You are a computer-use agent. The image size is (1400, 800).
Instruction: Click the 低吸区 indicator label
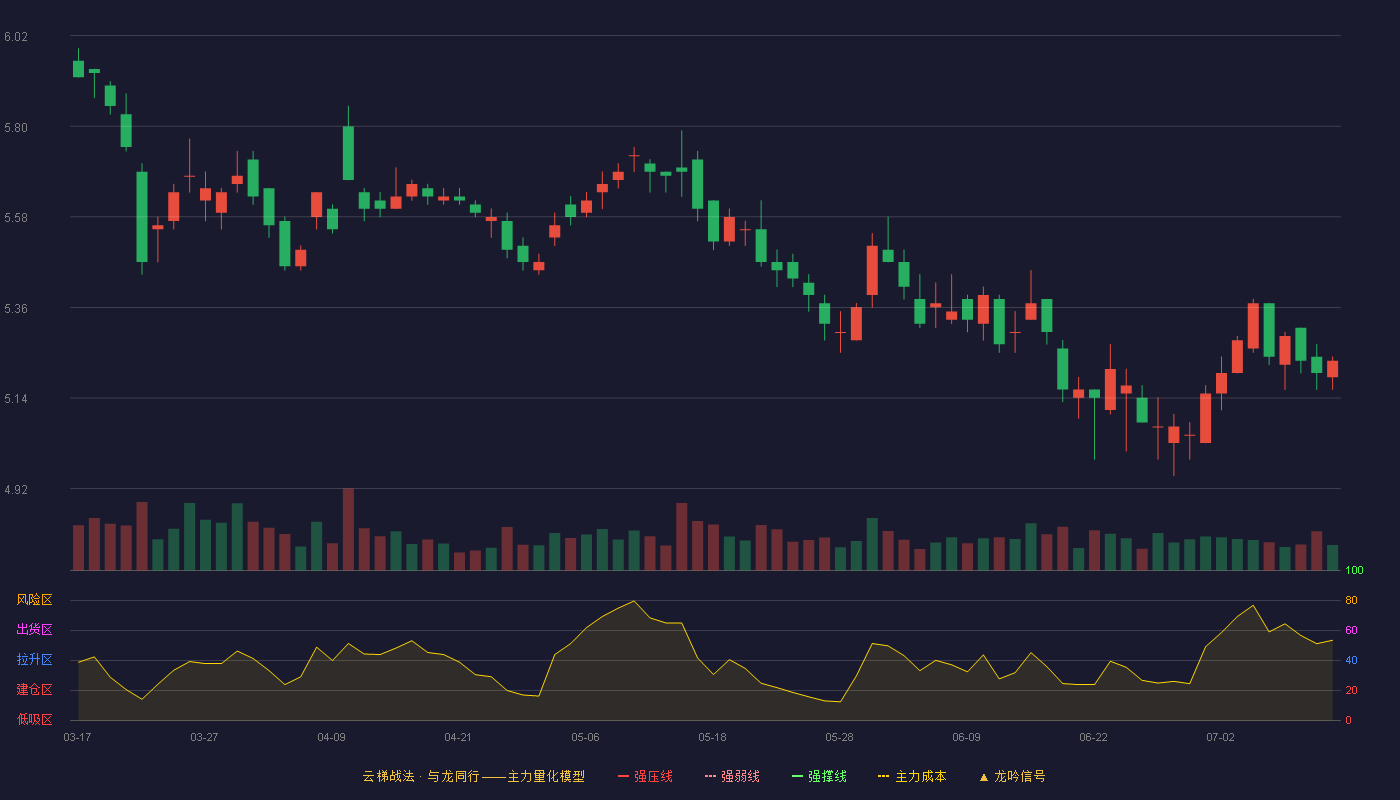(34, 719)
